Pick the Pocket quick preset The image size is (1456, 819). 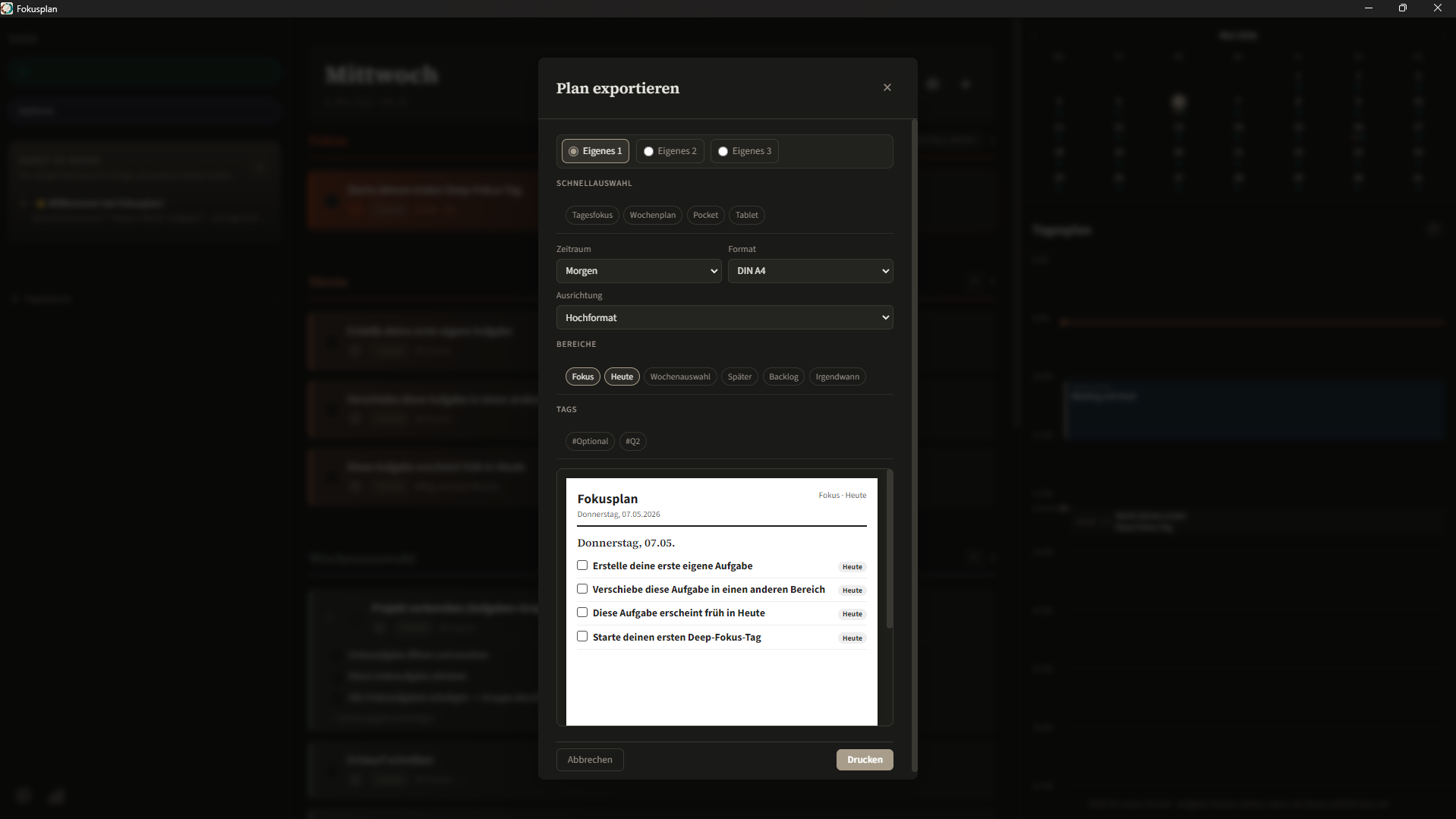(x=705, y=215)
